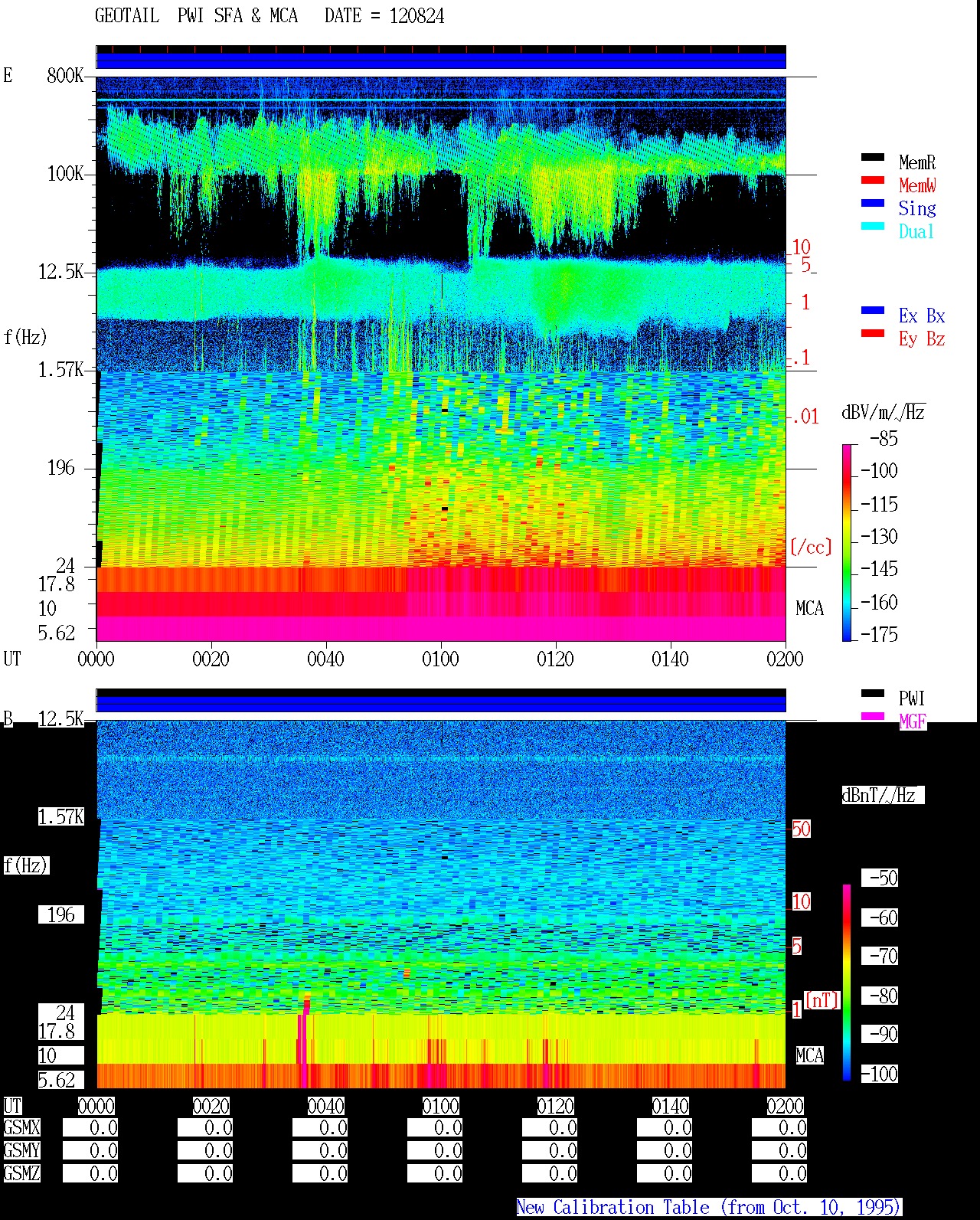Screen dimensions: 980x1220
Task: Select the MGF legend label
Action: (913, 721)
